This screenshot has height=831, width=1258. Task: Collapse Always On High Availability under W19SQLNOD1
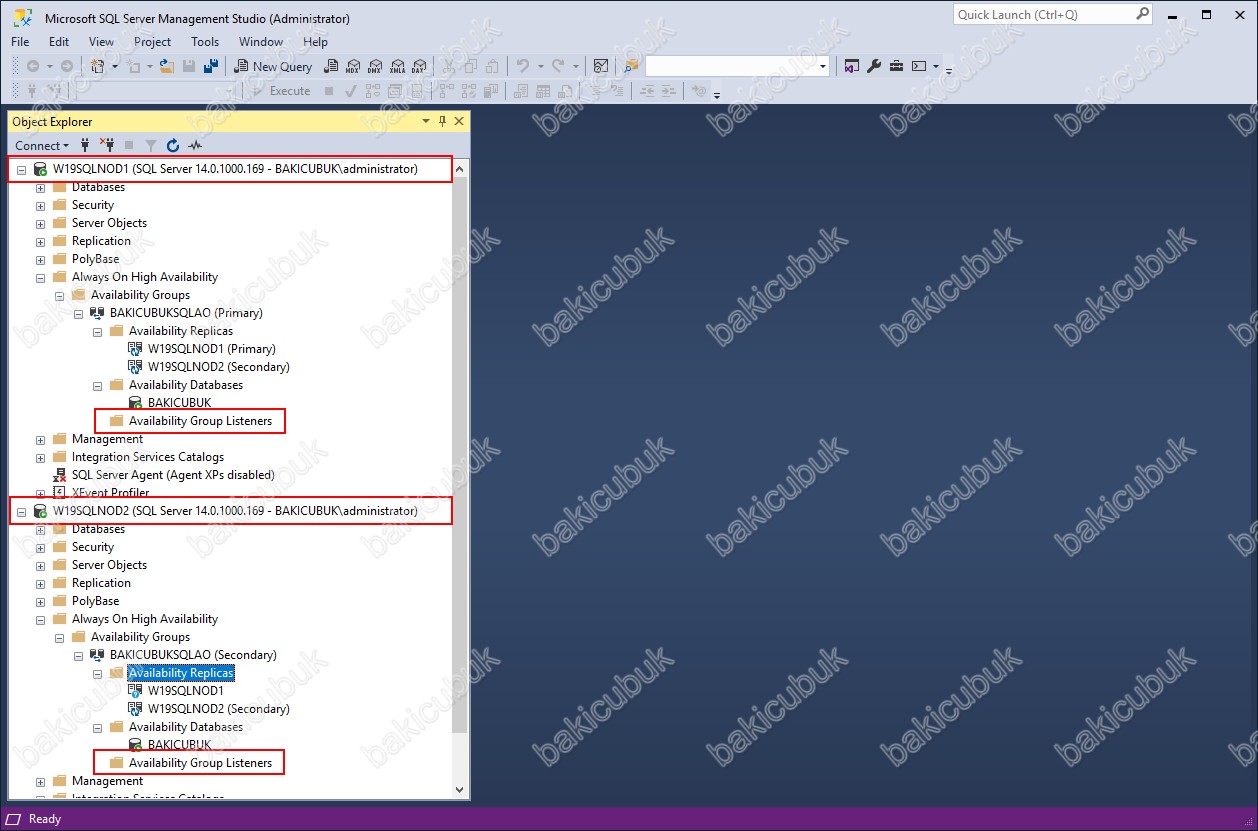[40, 278]
